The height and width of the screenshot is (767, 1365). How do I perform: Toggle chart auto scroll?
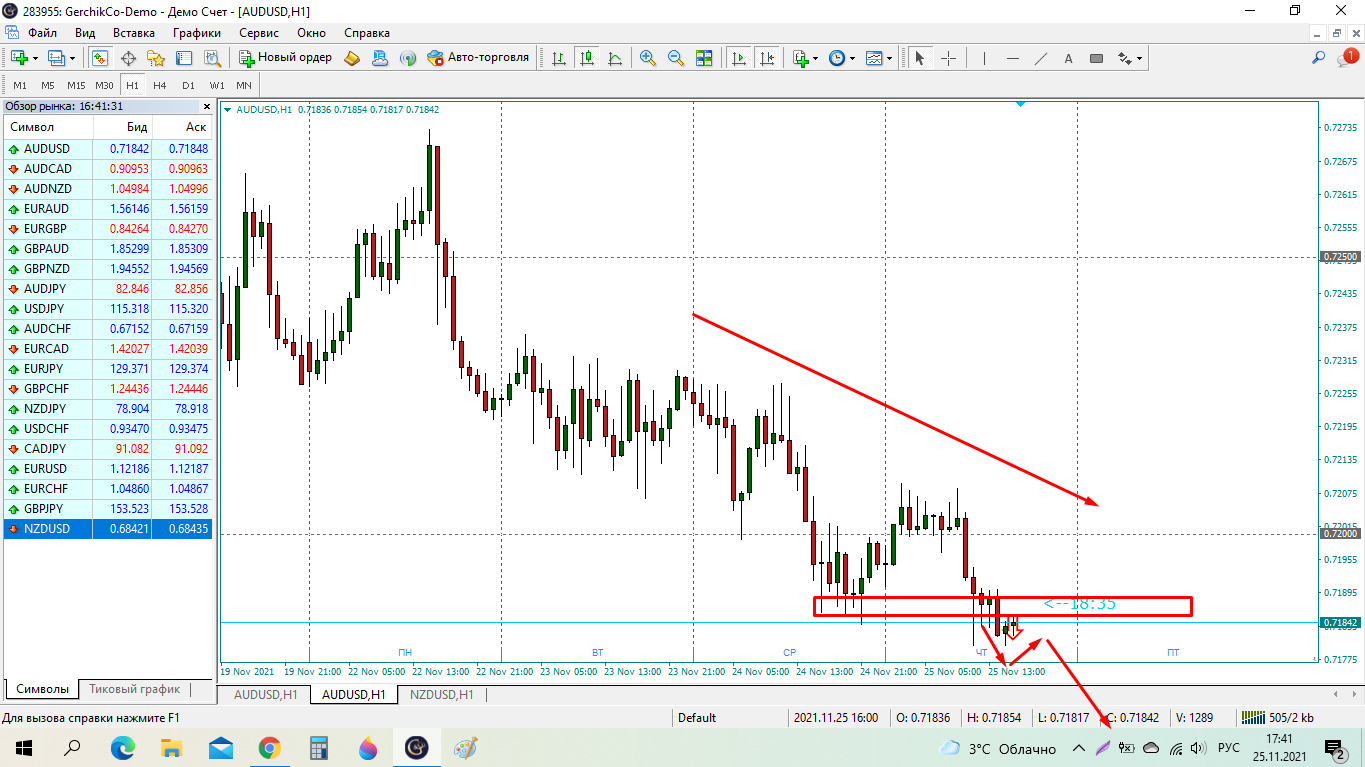(738, 58)
